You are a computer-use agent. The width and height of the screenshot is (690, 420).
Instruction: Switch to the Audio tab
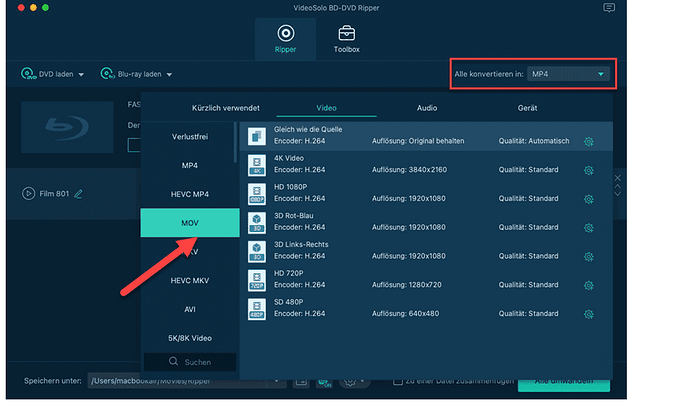tap(427, 107)
